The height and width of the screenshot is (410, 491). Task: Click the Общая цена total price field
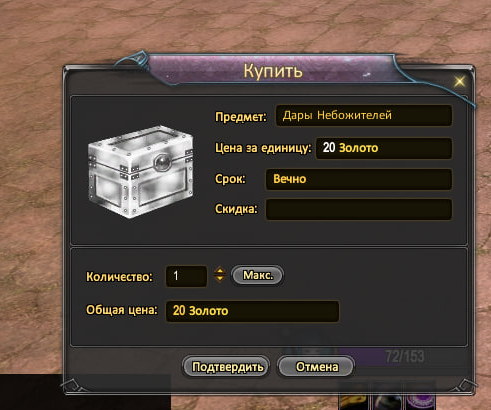pyautogui.click(x=252, y=311)
